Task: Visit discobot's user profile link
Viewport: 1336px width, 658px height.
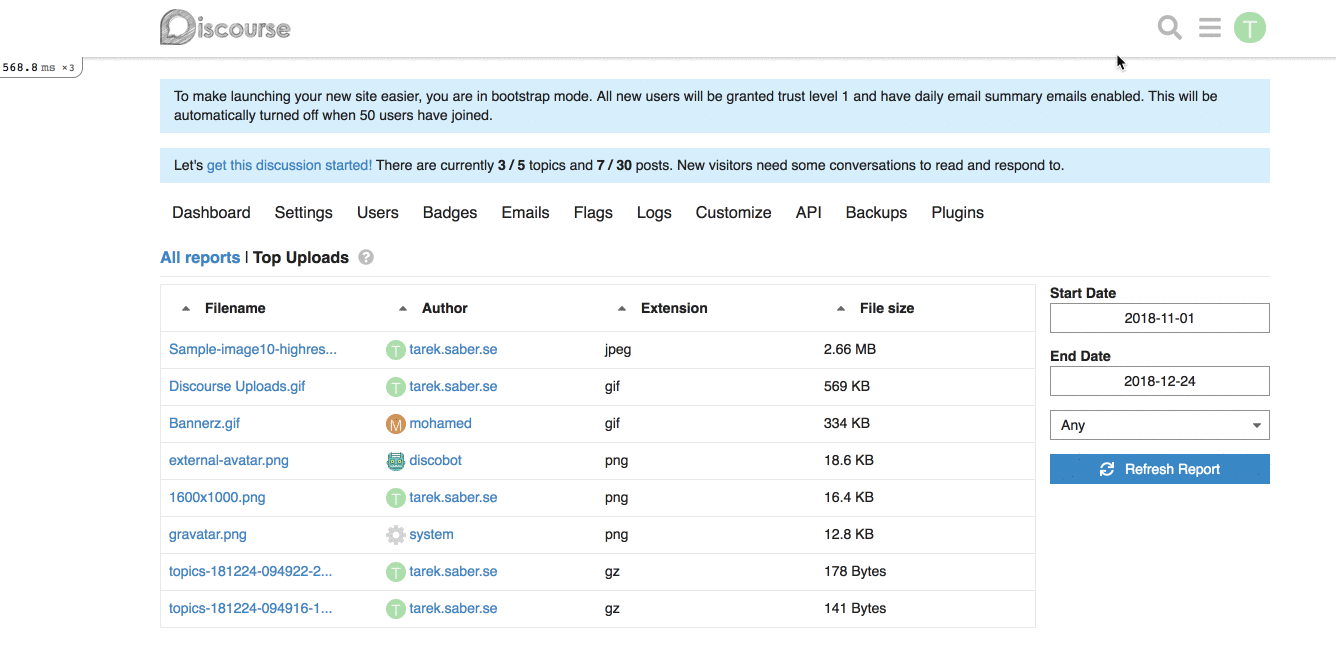Action: pyautogui.click(x=436, y=460)
